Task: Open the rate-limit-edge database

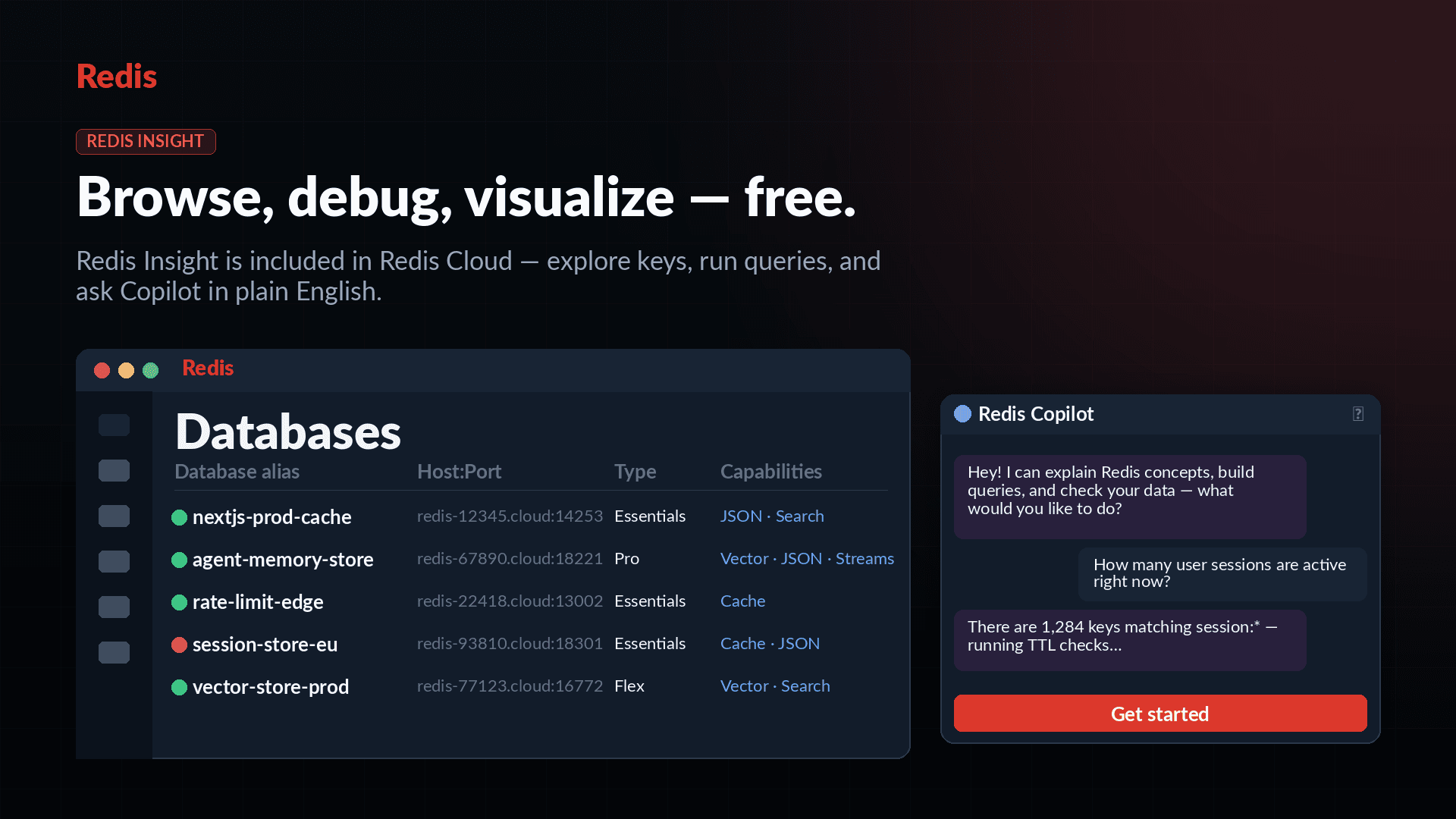Action: [x=258, y=602]
